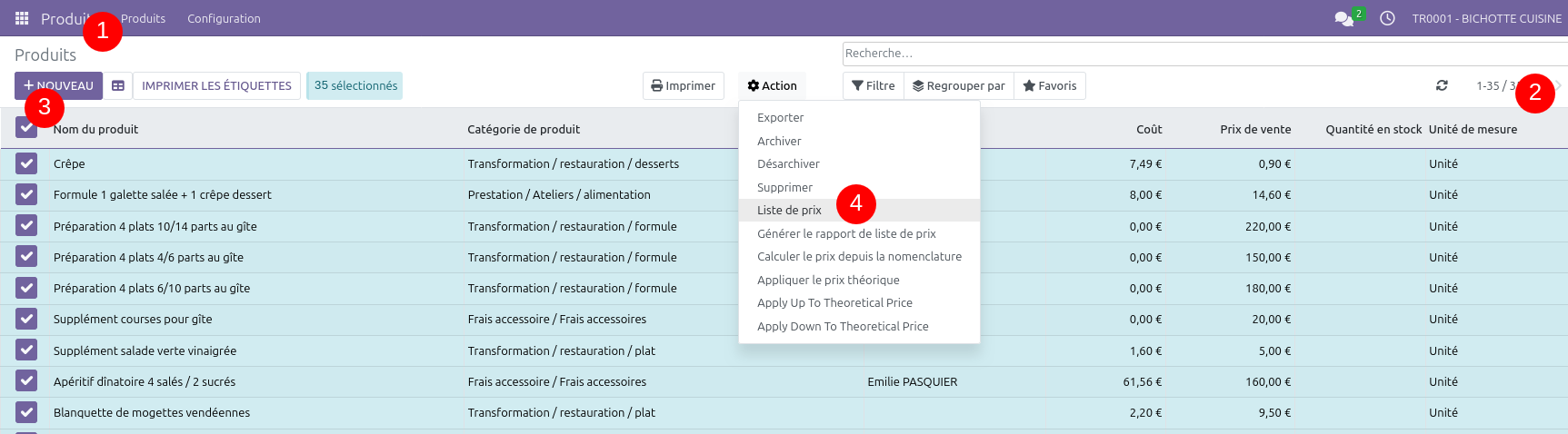Open Favoris star menu

1049,85
